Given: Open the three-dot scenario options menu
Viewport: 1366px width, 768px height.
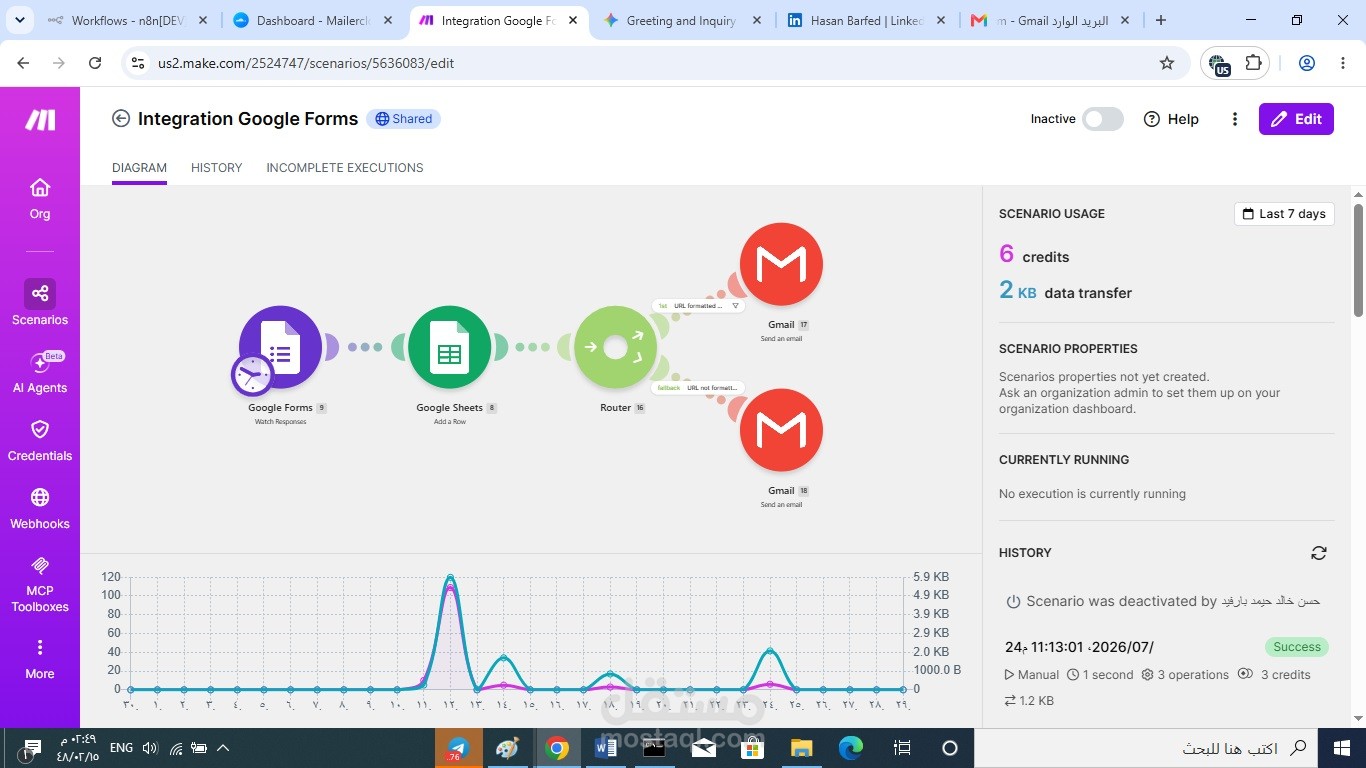Looking at the screenshot, I should (x=1235, y=119).
